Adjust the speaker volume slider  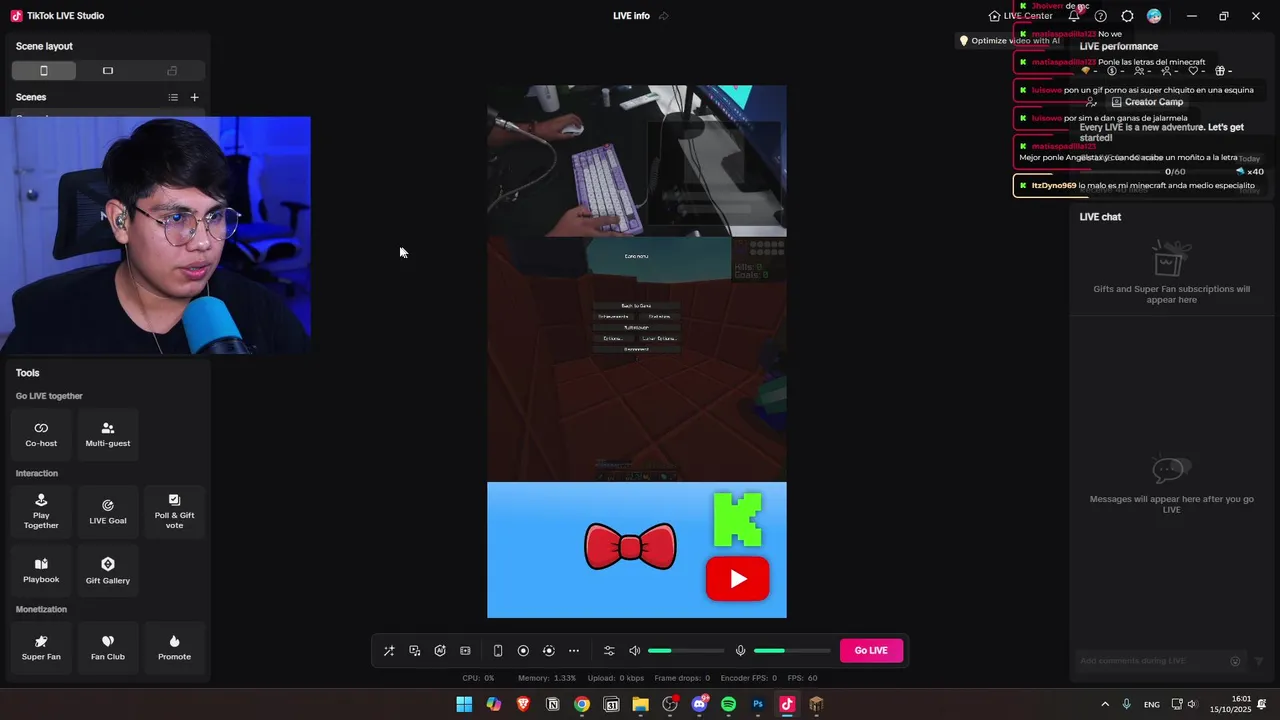coord(686,651)
